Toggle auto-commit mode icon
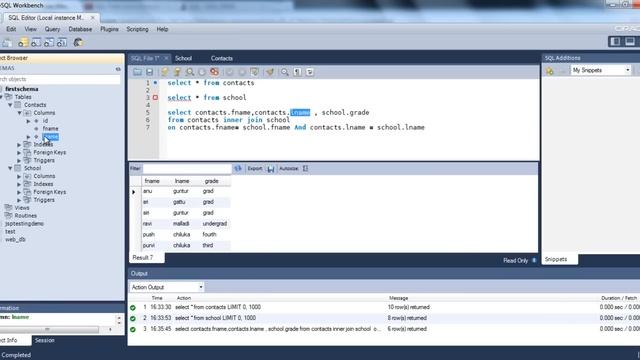The image size is (640, 360). point(254,72)
